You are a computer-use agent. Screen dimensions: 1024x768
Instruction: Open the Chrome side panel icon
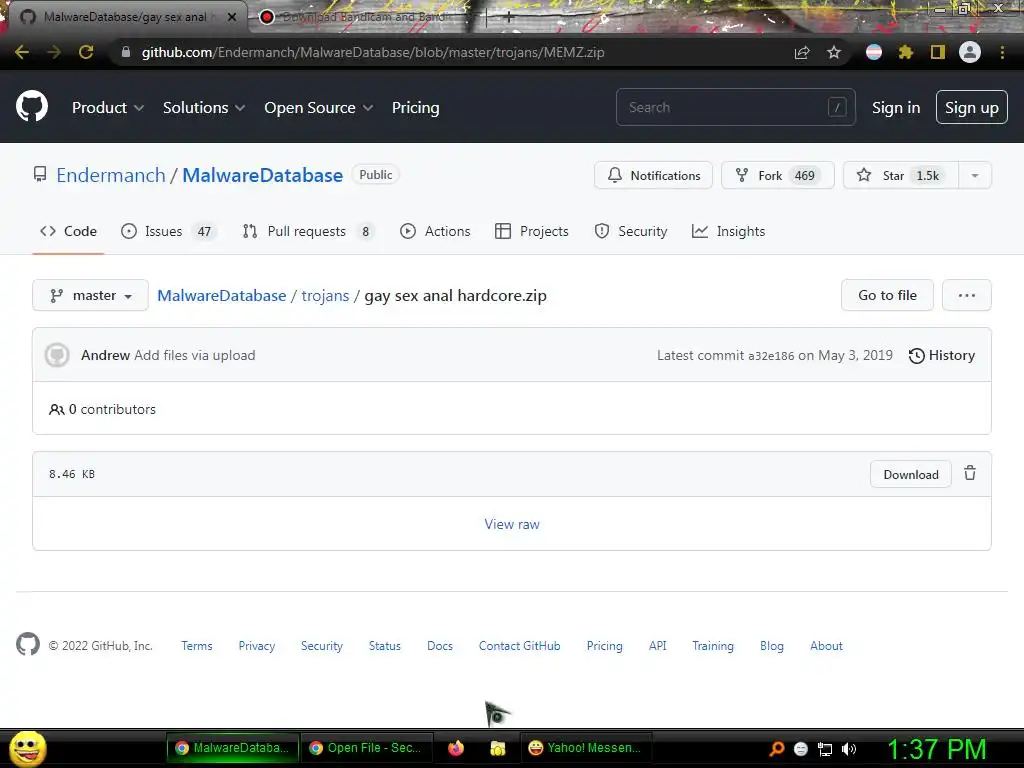click(938, 52)
